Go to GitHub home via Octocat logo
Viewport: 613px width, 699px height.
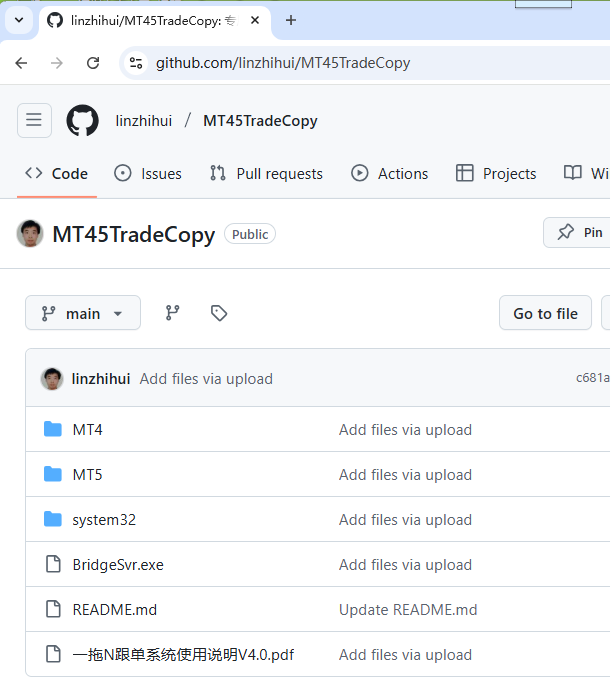pyautogui.click(x=82, y=120)
